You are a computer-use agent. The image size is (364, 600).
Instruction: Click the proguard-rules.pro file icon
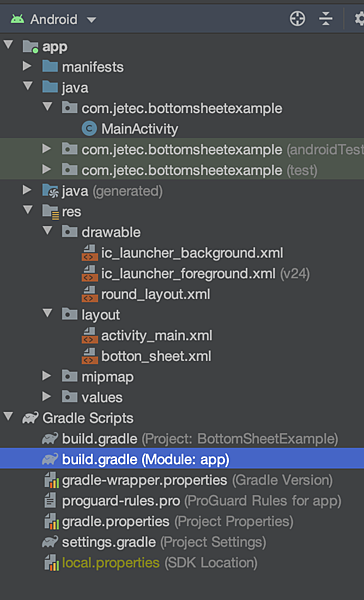50,501
